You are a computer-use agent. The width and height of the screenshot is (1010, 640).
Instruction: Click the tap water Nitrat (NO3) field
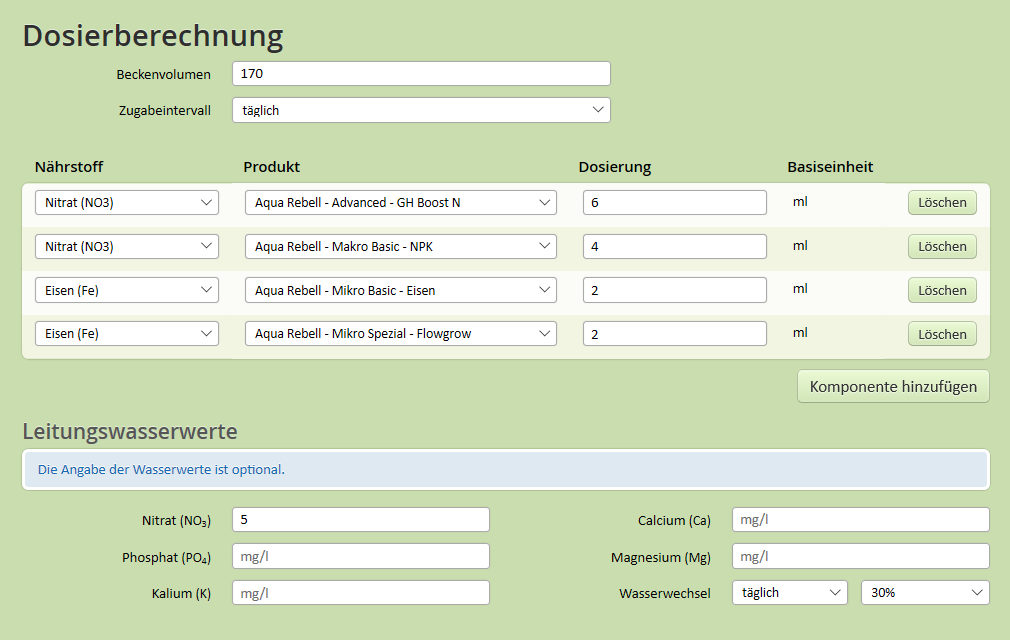click(x=360, y=520)
